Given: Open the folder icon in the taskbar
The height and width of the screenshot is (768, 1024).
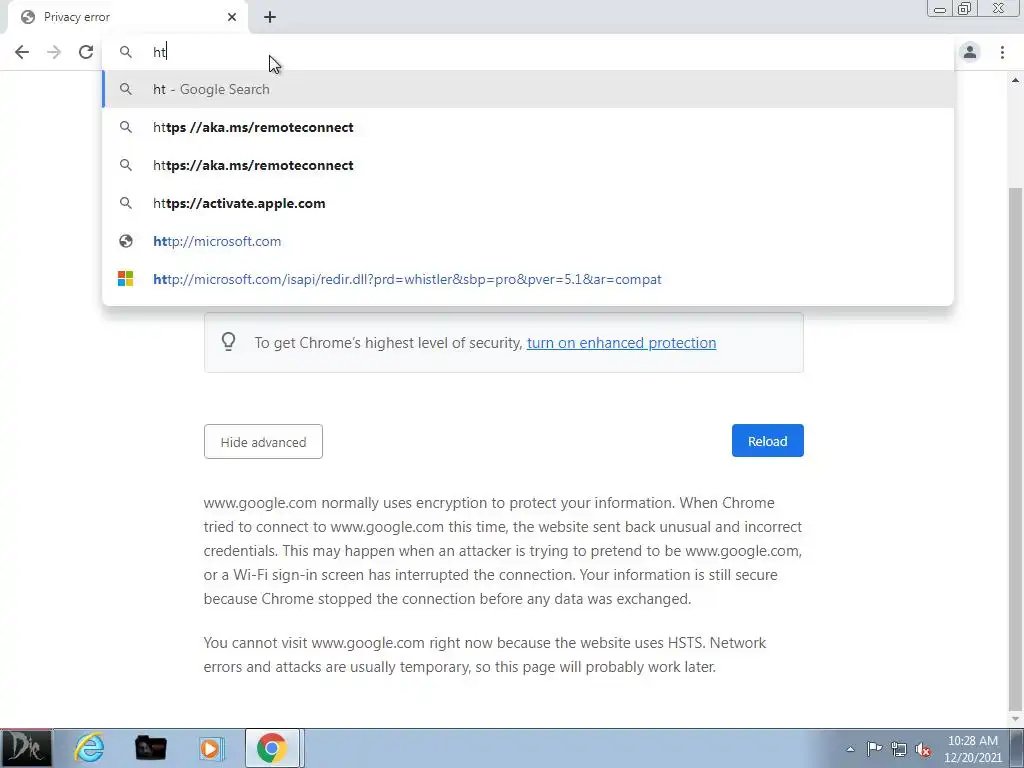Looking at the screenshot, I should point(150,748).
